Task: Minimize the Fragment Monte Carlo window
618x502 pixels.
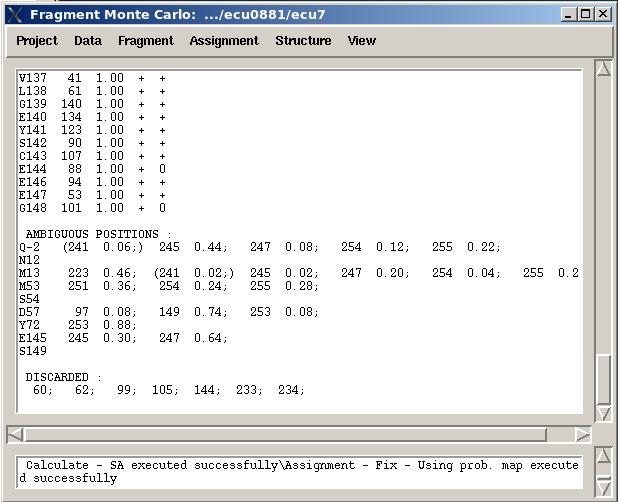Action: click(x=569, y=14)
